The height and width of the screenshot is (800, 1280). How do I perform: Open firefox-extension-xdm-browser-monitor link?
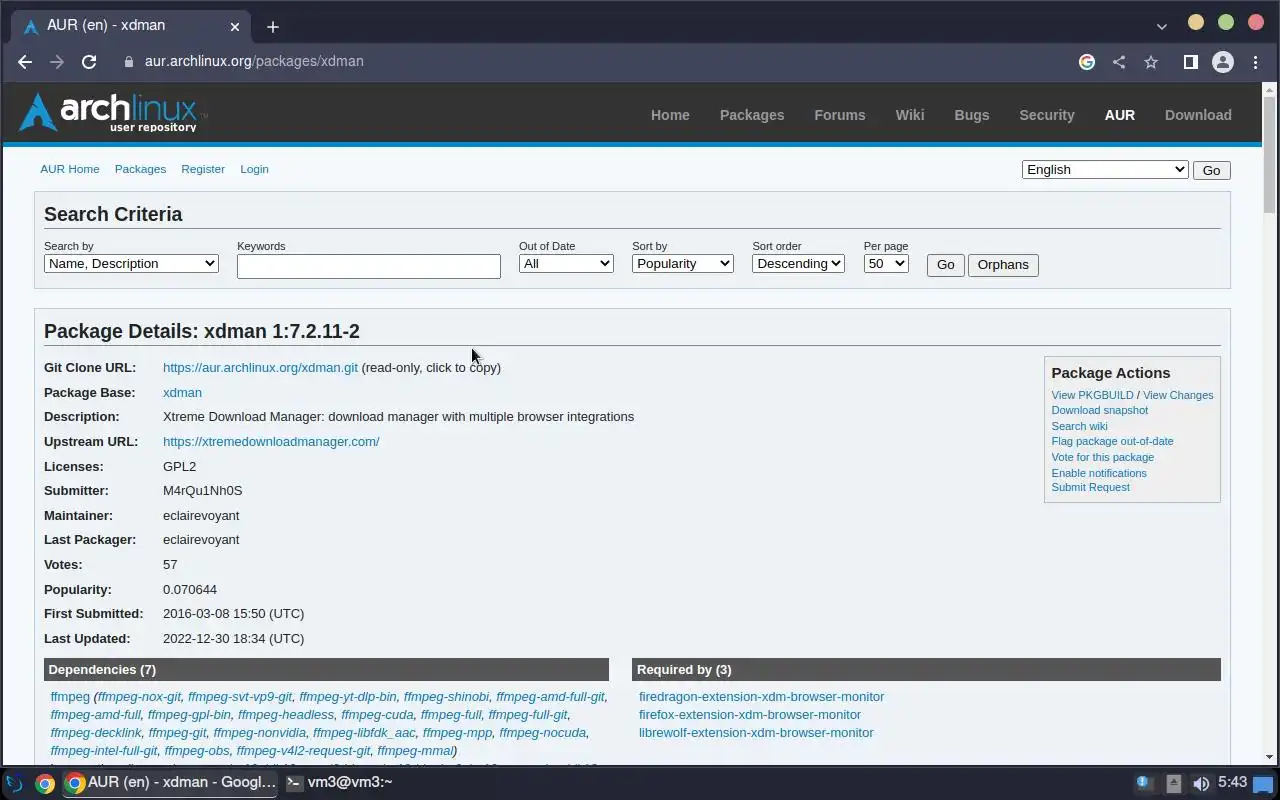(x=750, y=715)
